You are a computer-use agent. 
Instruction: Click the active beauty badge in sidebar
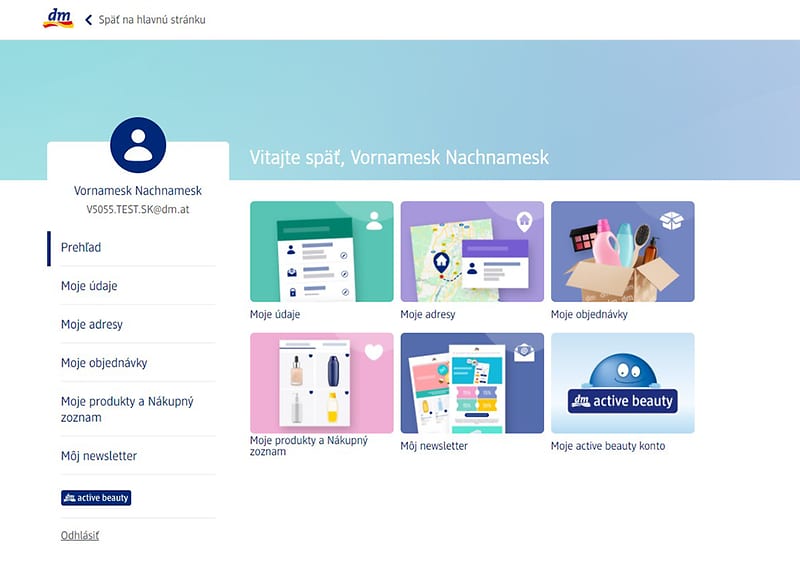tap(96, 497)
